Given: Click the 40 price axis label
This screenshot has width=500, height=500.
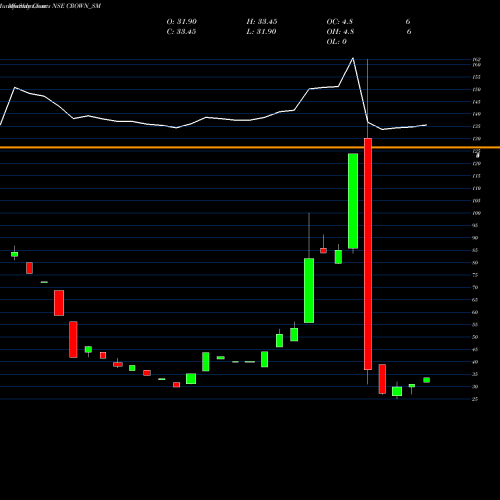Looking at the screenshot, I should point(475,362).
